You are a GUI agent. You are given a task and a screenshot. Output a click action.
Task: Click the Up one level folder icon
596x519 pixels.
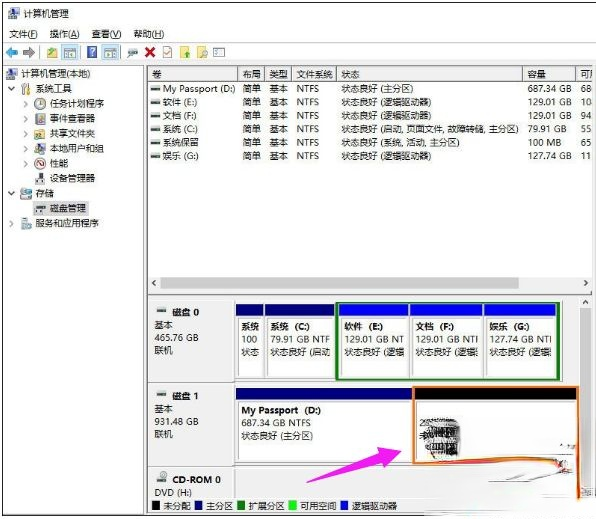coord(52,52)
